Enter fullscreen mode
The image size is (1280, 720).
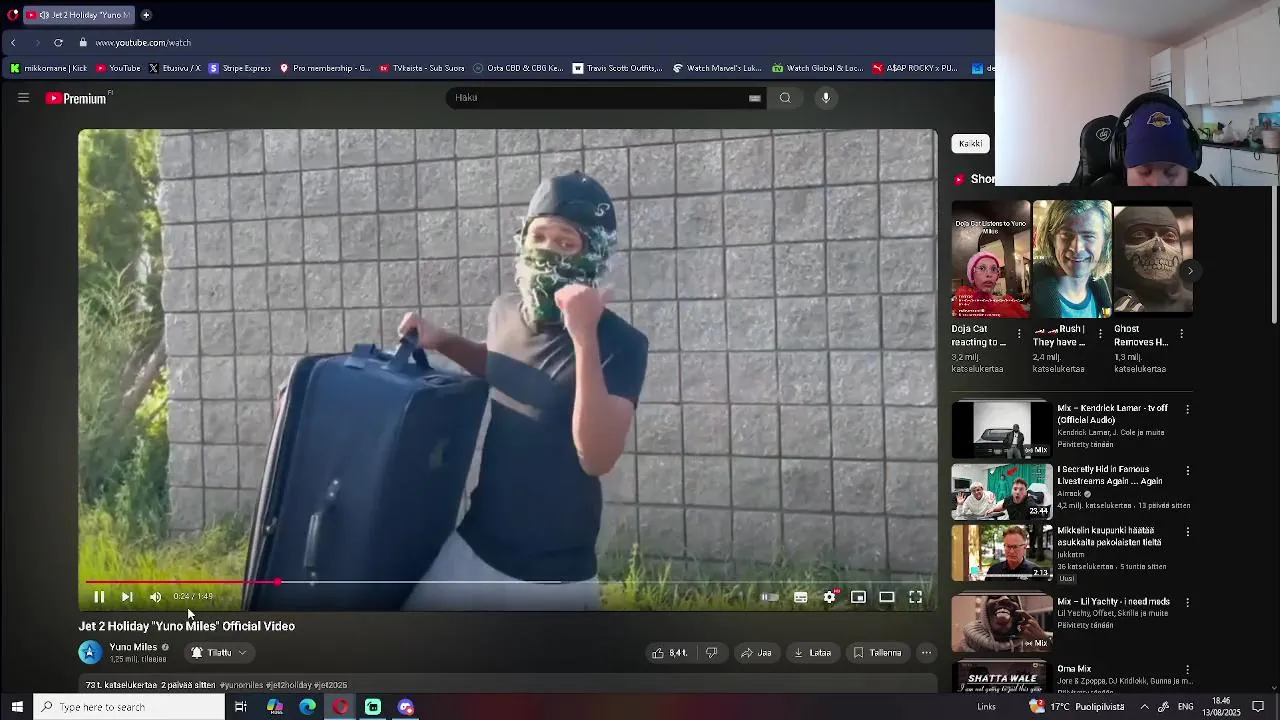click(x=915, y=597)
